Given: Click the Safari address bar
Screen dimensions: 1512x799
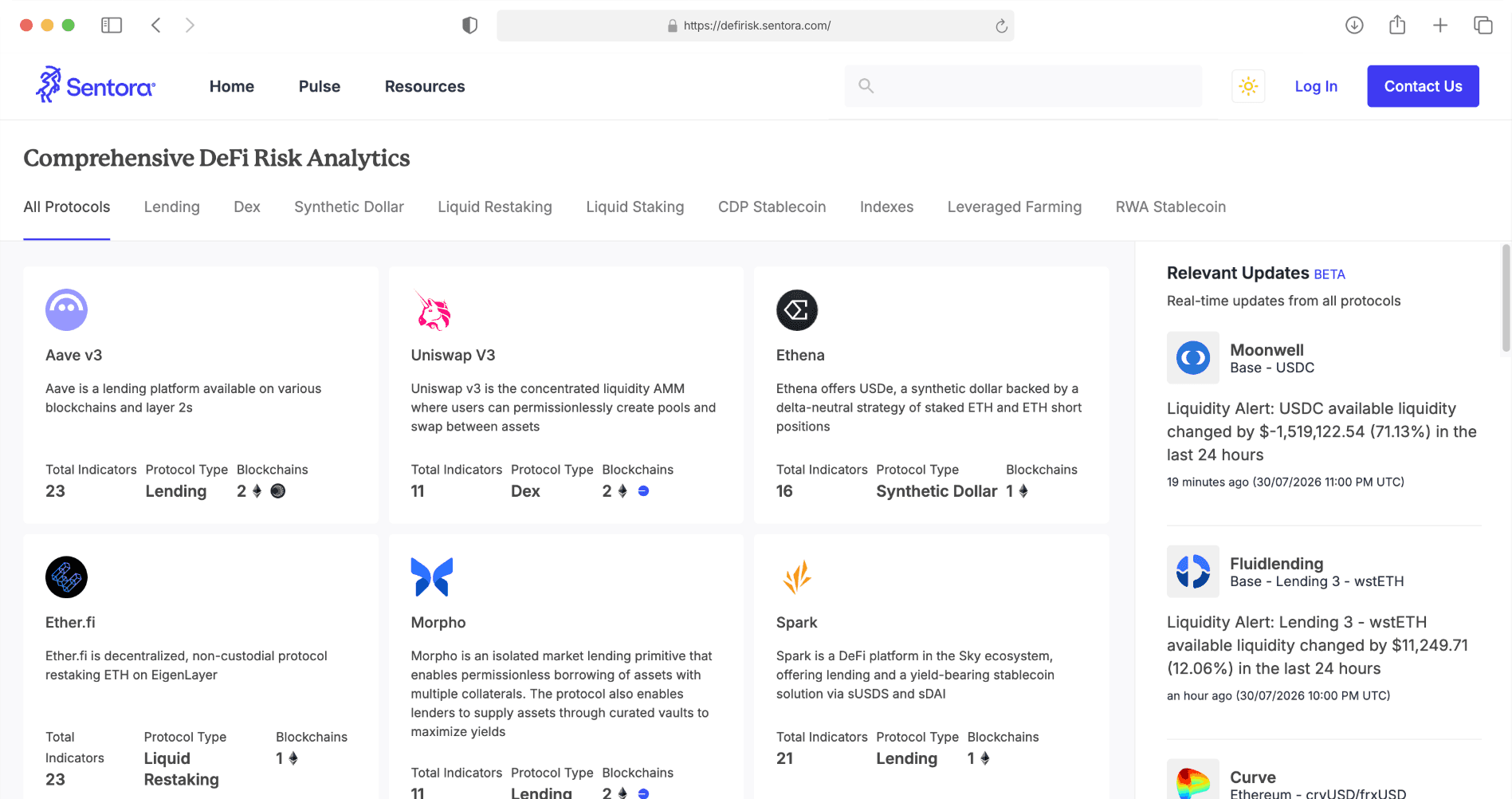Looking at the screenshot, I should (756, 26).
